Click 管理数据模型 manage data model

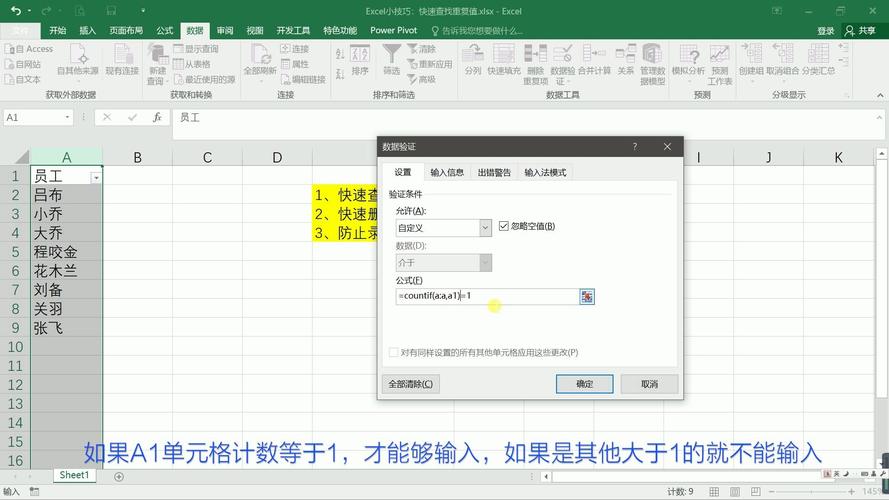click(652, 64)
